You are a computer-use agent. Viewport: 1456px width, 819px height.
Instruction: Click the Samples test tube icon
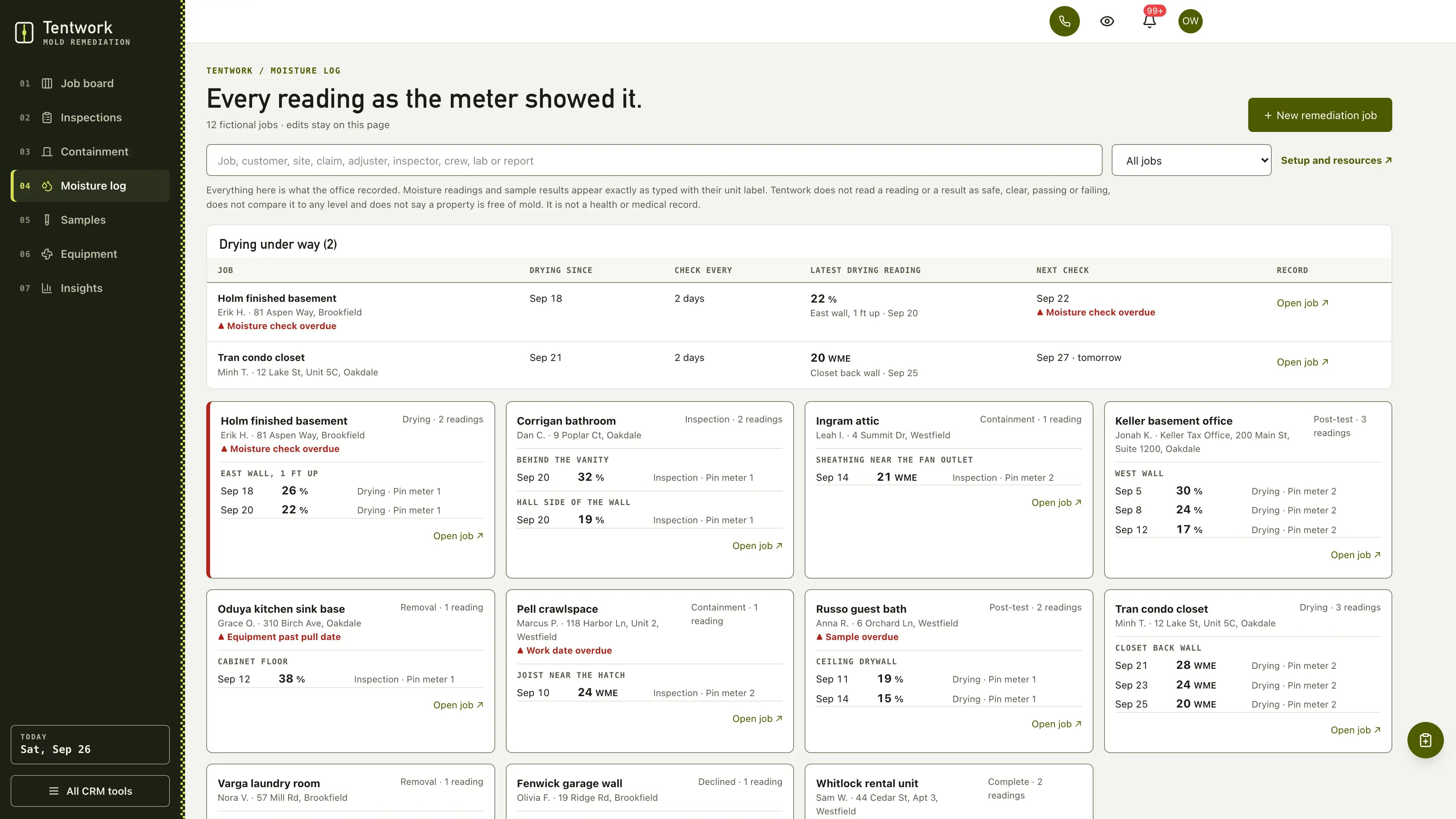pos(47,220)
